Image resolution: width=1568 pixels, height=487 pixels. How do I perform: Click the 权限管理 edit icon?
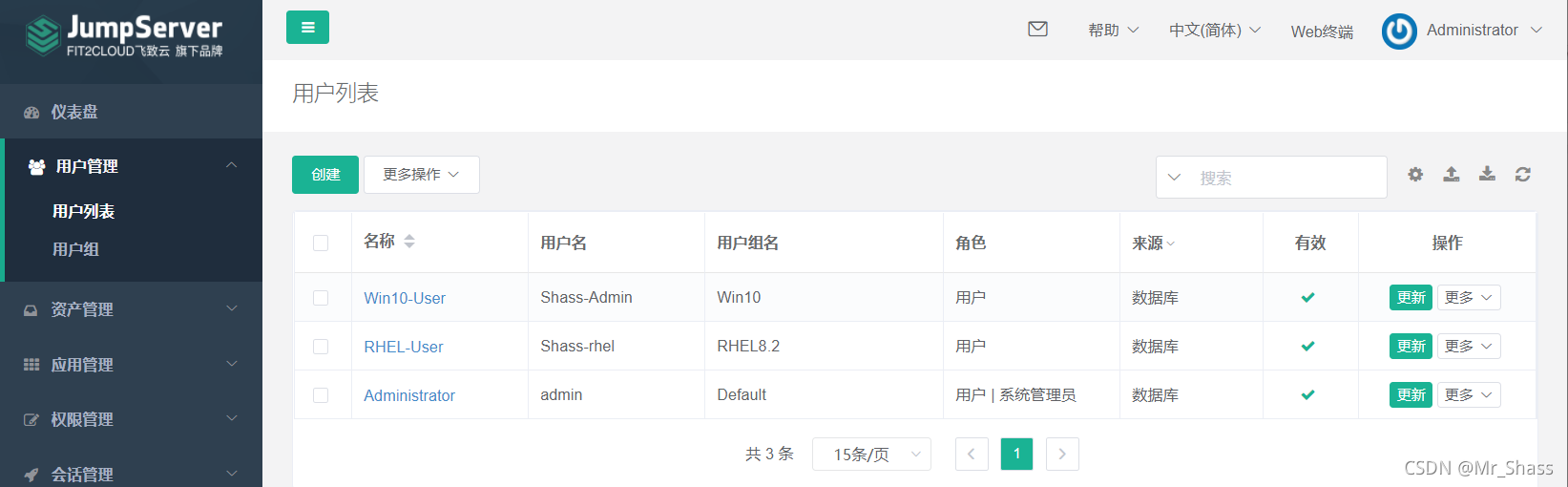coord(31,420)
